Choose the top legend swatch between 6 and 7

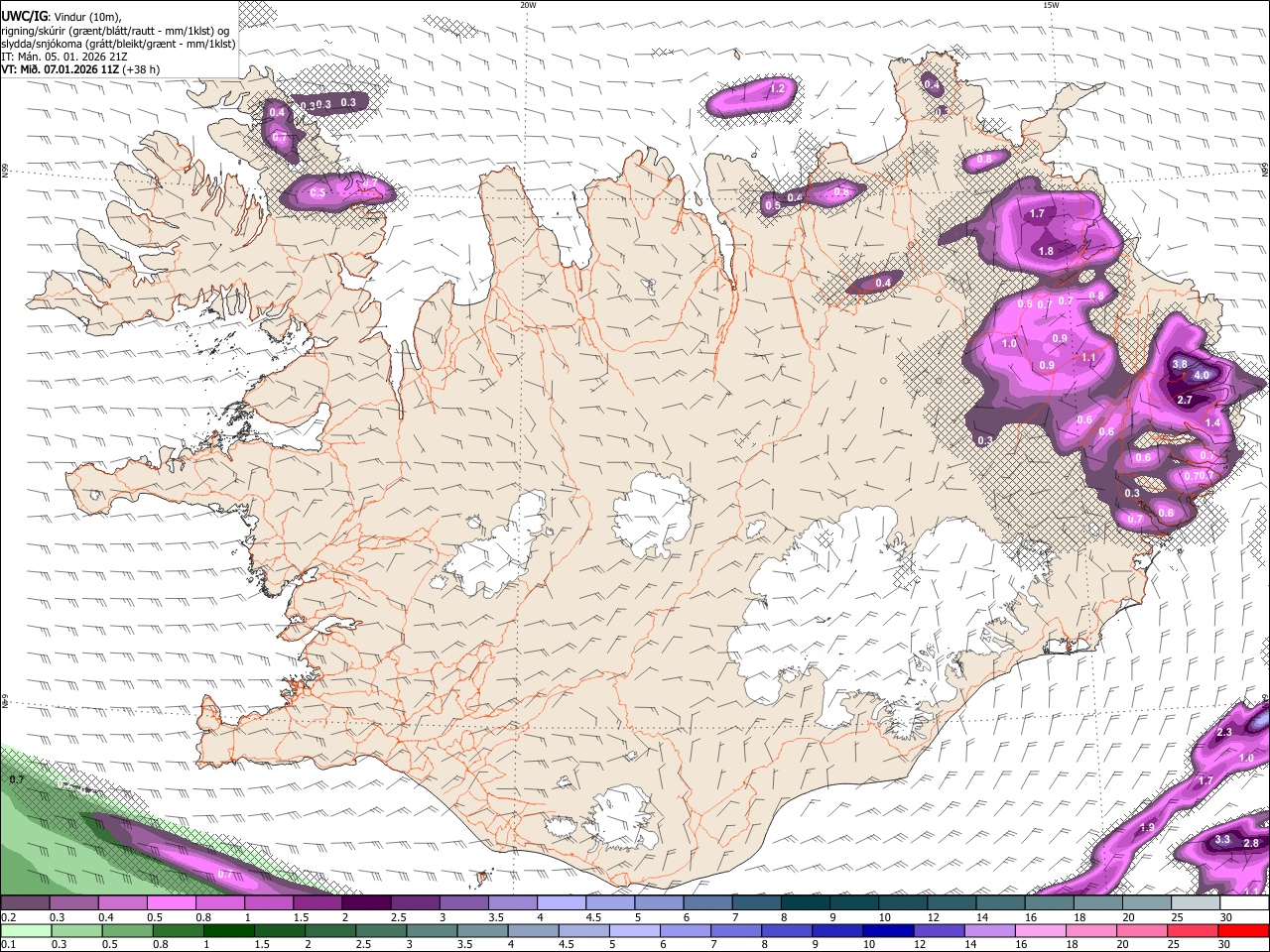(x=707, y=903)
